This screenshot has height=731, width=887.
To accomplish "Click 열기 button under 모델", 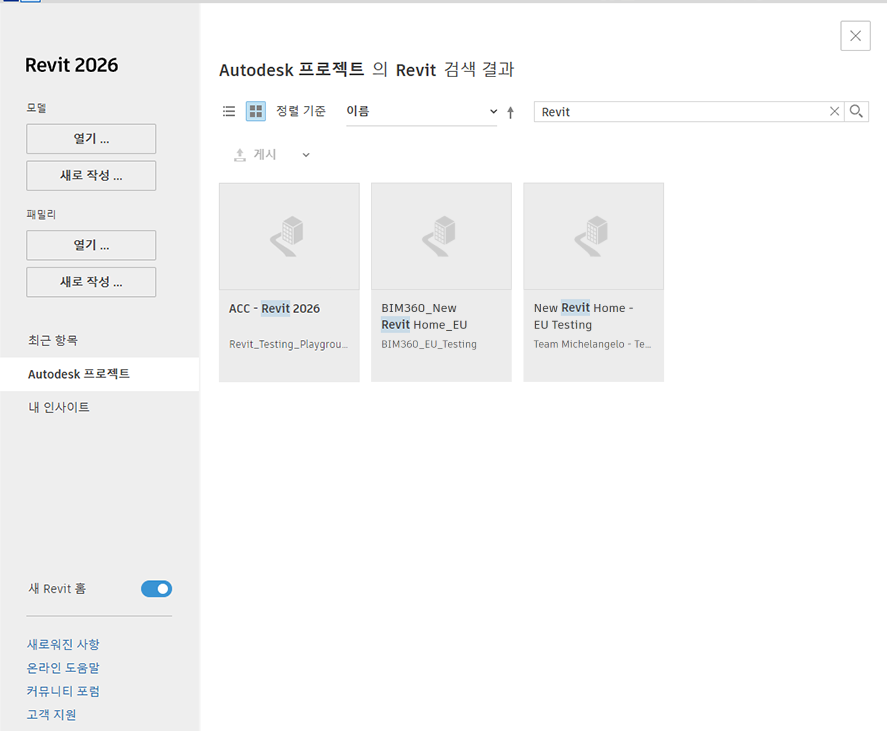I will click(91, 139).
